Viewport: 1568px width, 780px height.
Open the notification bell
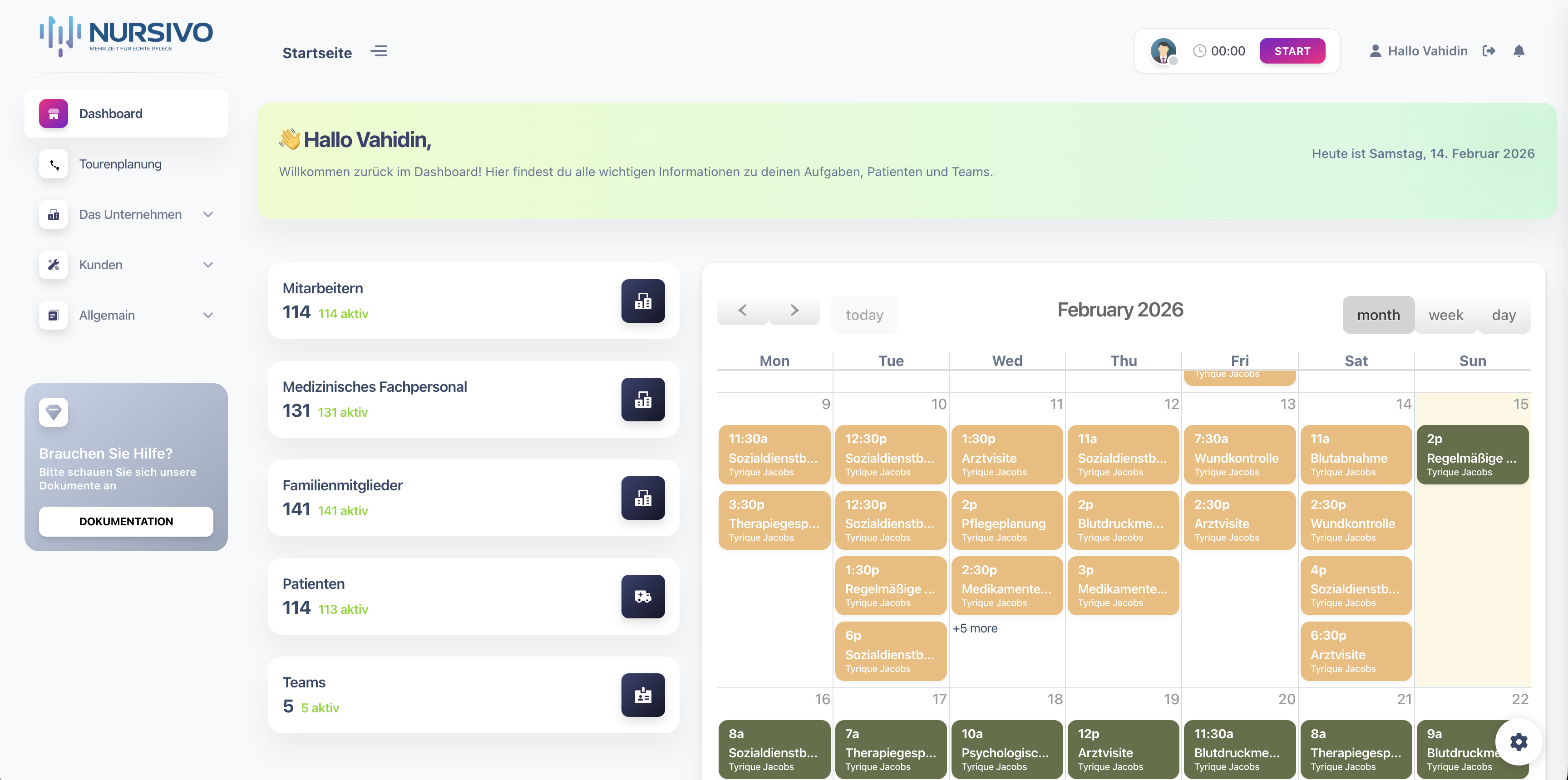[1519, 51]
